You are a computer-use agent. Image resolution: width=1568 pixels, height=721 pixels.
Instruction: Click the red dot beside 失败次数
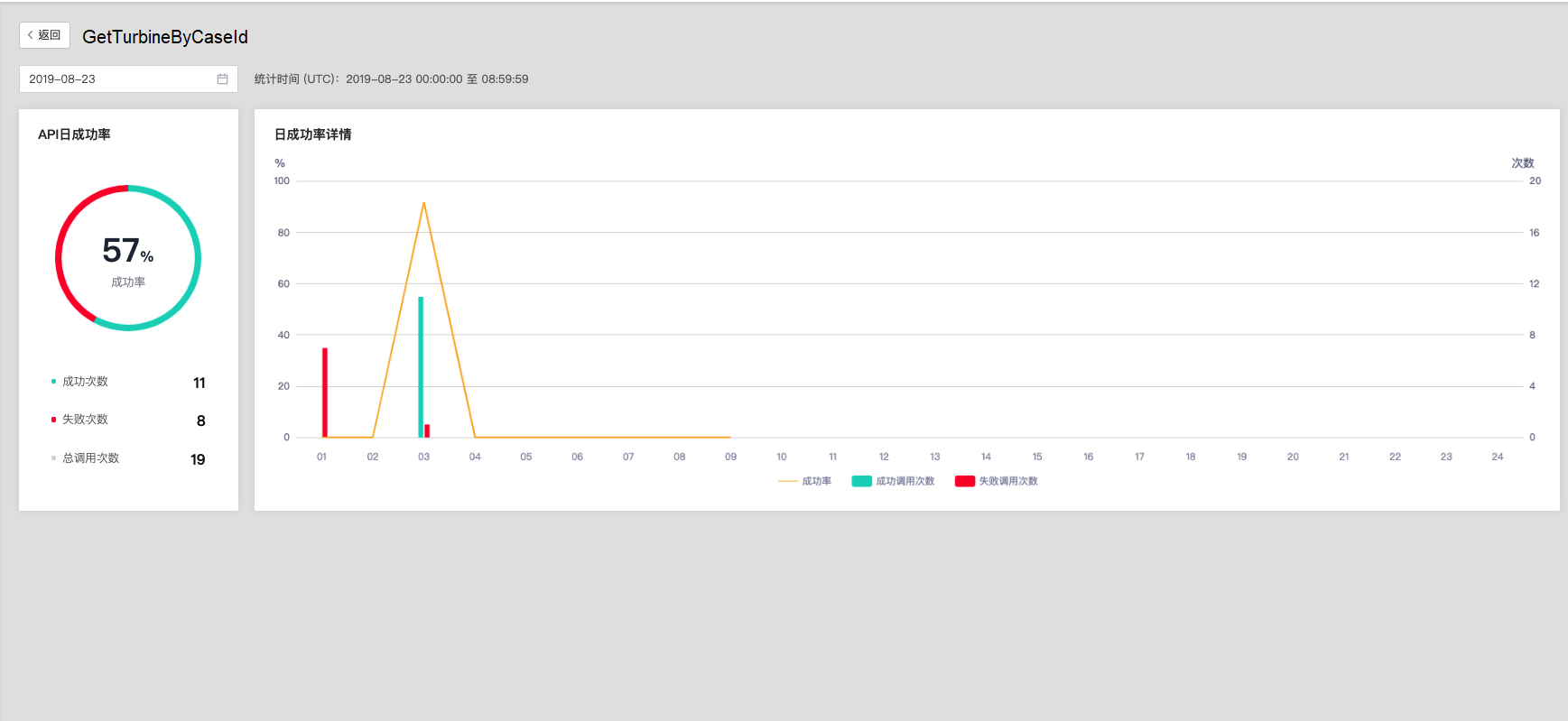[53, 420]
